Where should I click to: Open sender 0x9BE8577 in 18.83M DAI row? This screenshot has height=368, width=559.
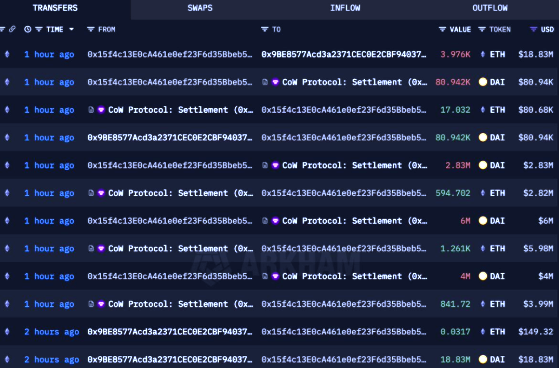[x=170, y=359]
